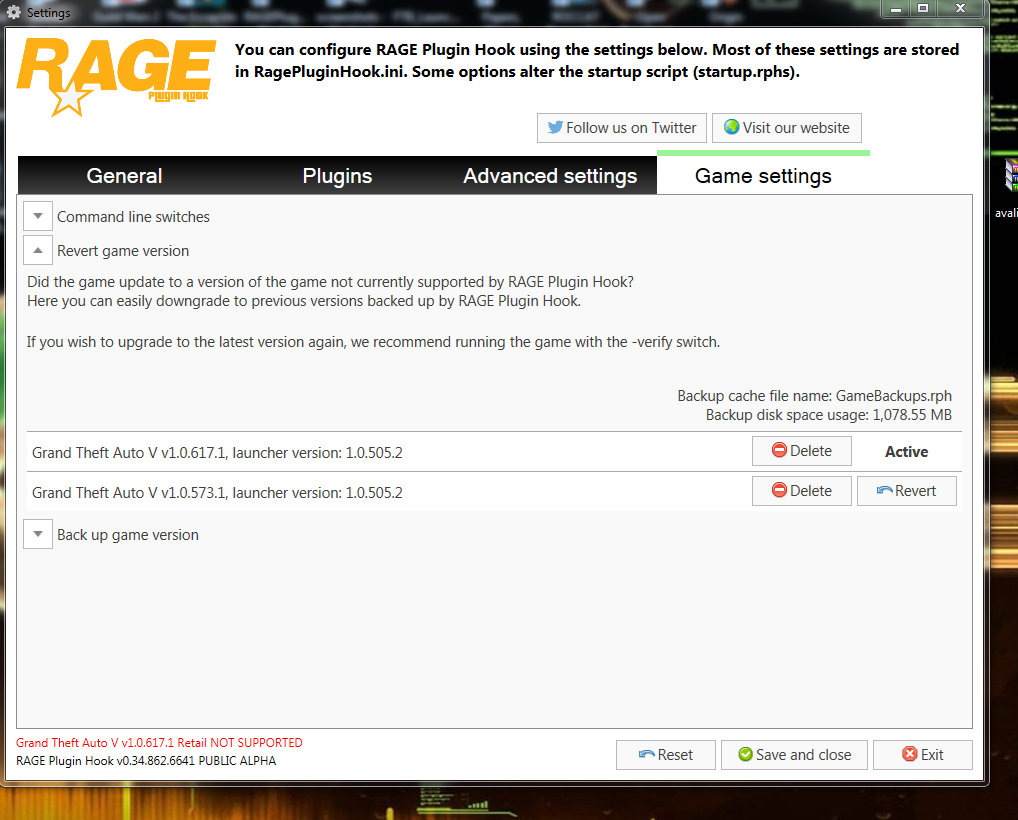The width and height of the screenshot is (1018, 820).
Task: Click the red NOT SUPPORTED status text
Action: (x=159, y=743)
